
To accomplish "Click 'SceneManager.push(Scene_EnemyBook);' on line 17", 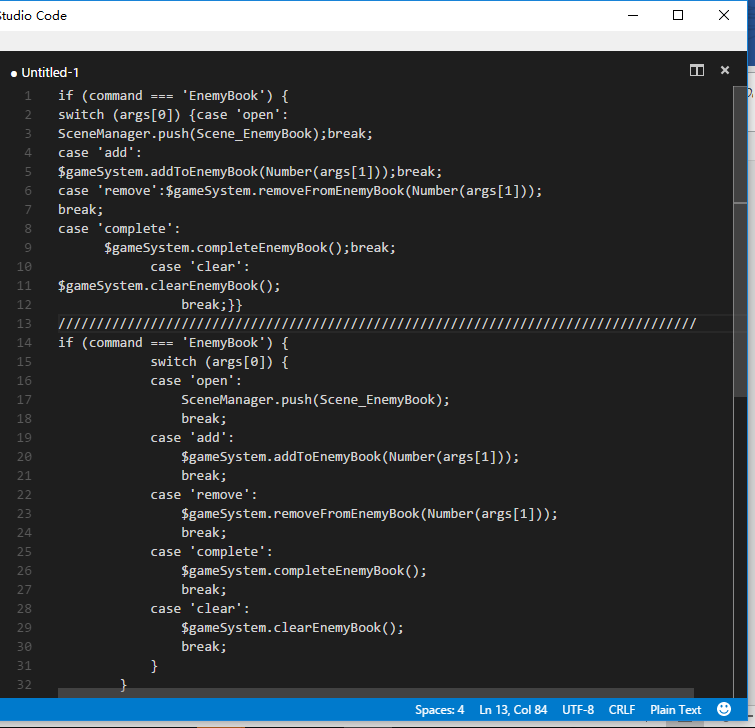I will [315, 400].
